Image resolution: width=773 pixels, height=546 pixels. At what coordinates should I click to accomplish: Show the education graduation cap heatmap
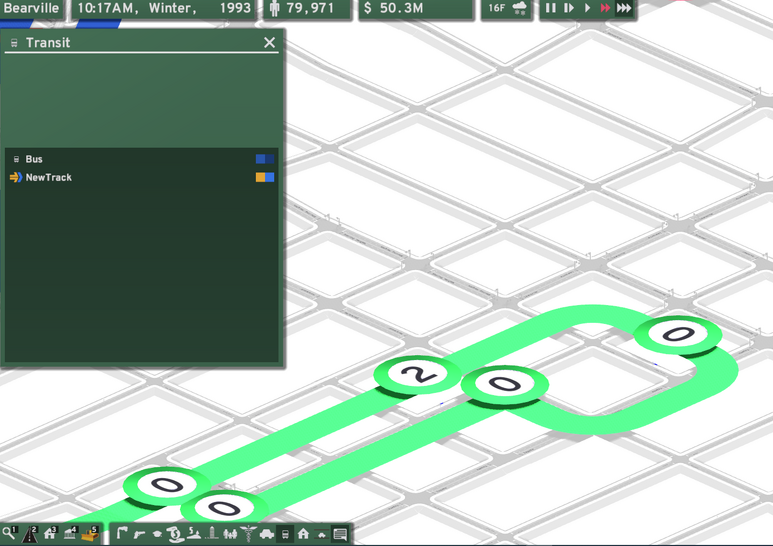pyautogui.click(x=157, y=534)
